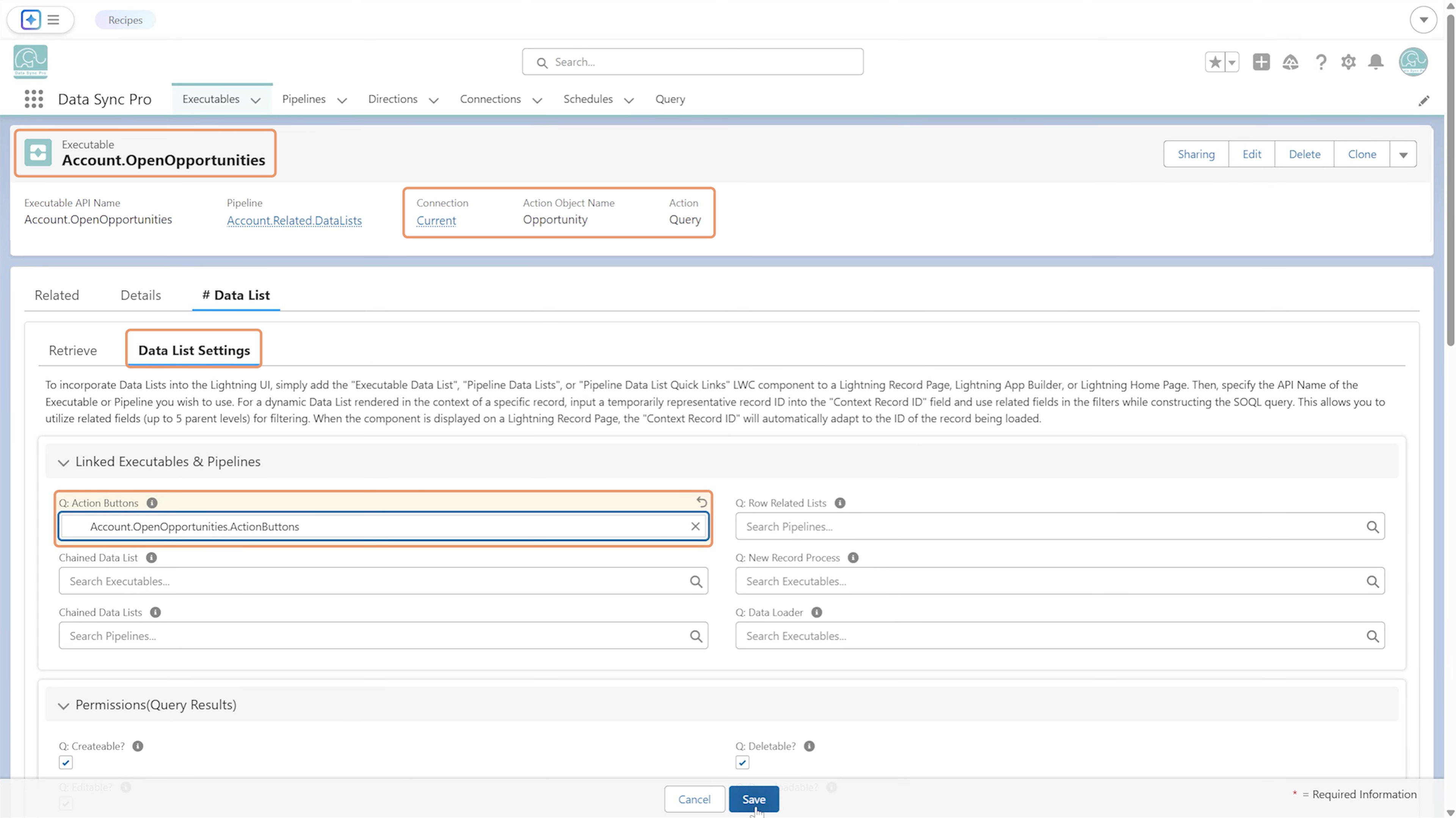
Task: Click the favorites star icon
Action: pos(1214,61)
